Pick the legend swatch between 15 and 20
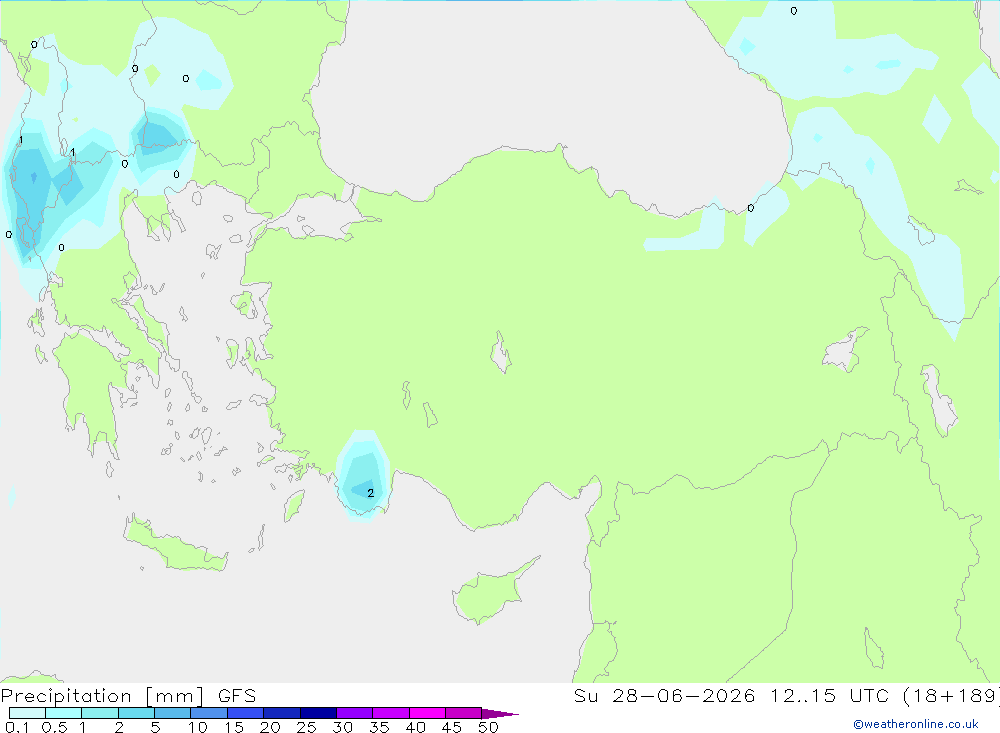The image size is (1000, 733). pyautogui.click(x=246, y=713)
